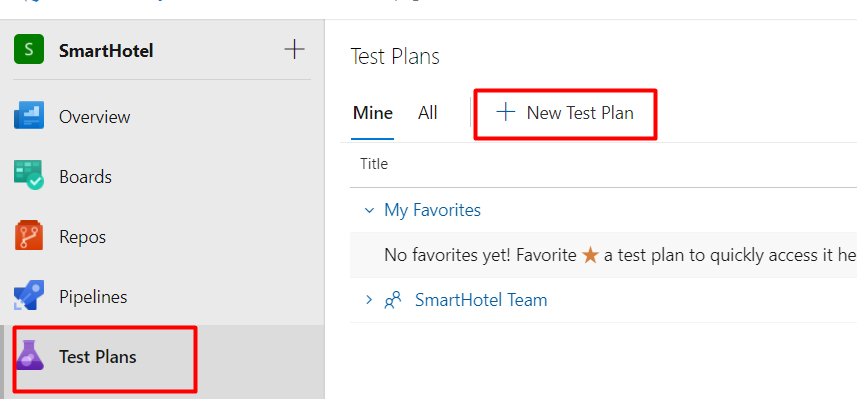857x399 pixels.
Task: Click the SmartHotel project name
Action: pos(106,51)
